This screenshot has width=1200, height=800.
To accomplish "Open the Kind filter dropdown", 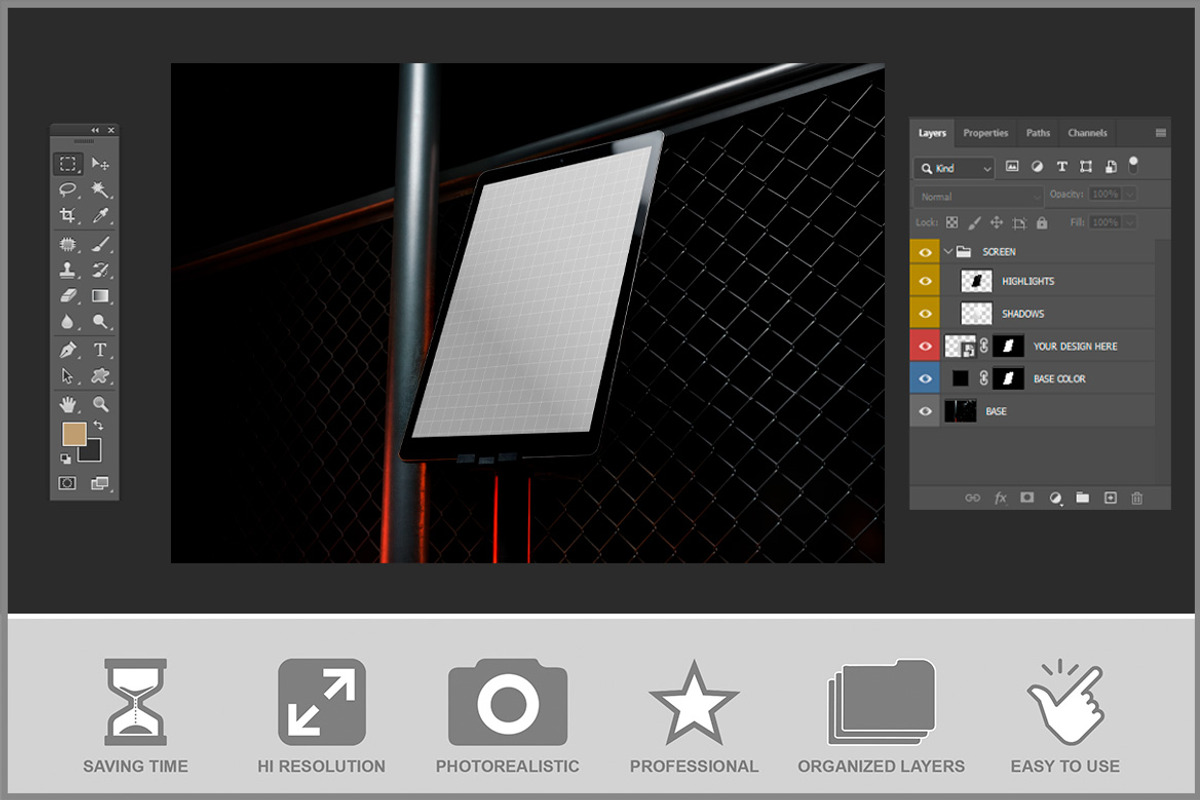I will click(x=955, y=168).
